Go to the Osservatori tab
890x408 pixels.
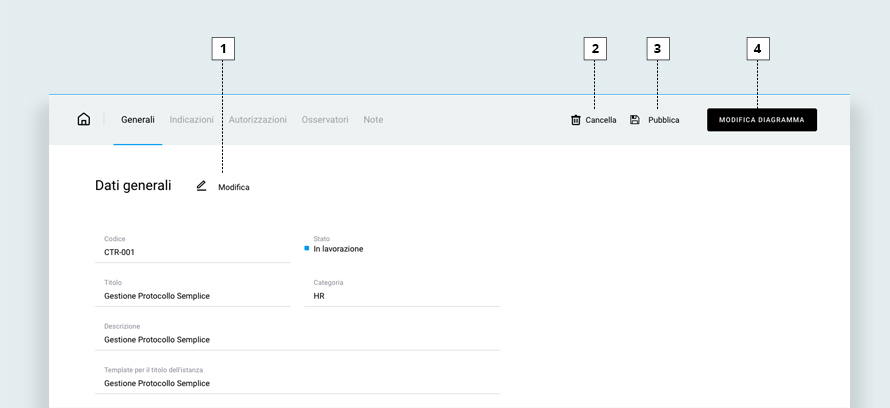pos(325,120)
